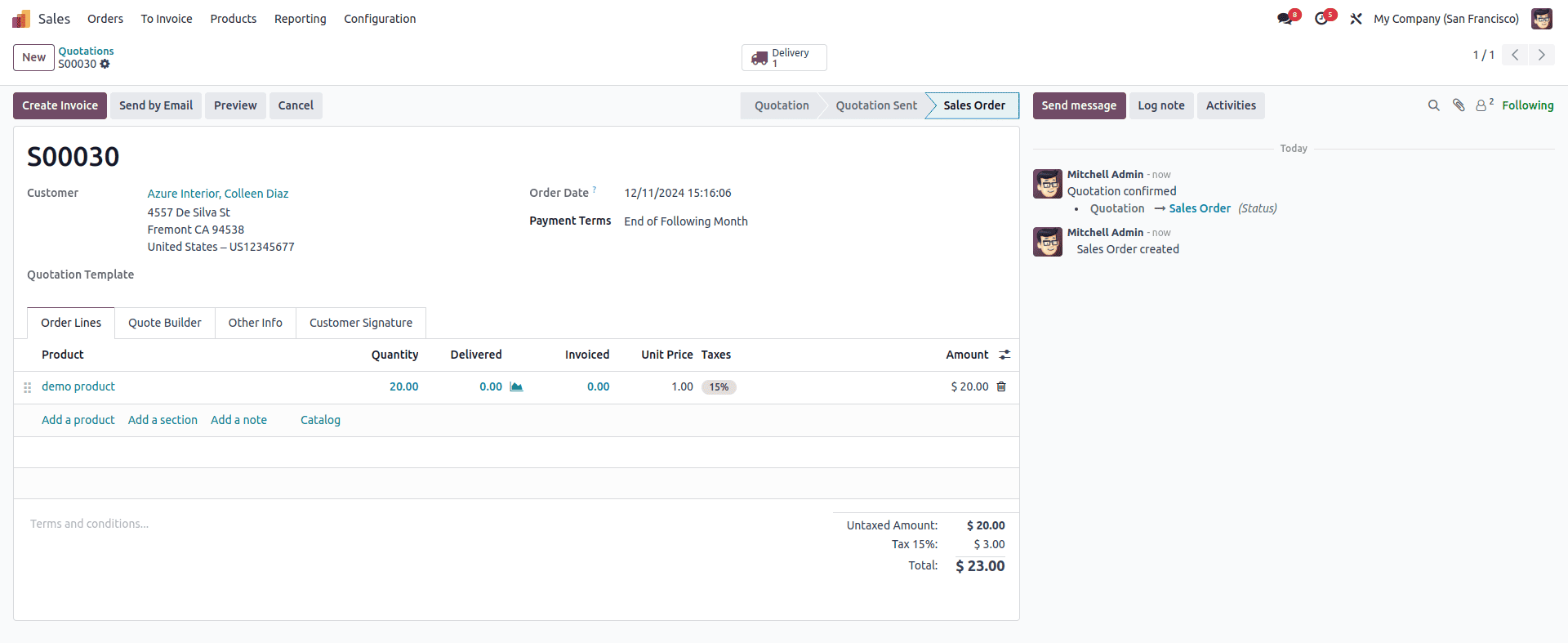The height and width of the screenshot is (643, 1568).
Task: Cancel the sales order
Action: coord(296,105)
